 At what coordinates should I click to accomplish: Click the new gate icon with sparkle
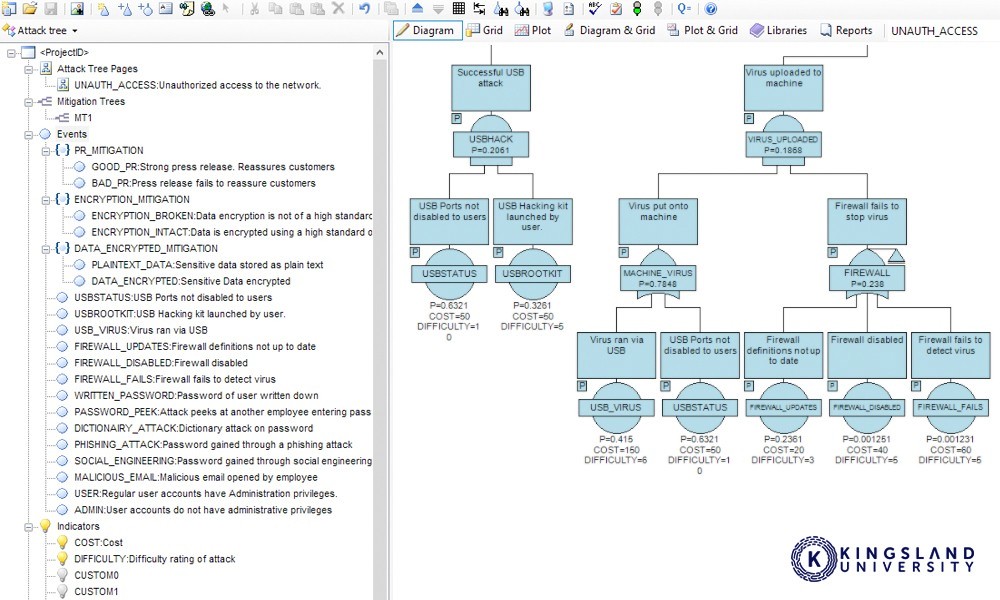pos(103,8)
